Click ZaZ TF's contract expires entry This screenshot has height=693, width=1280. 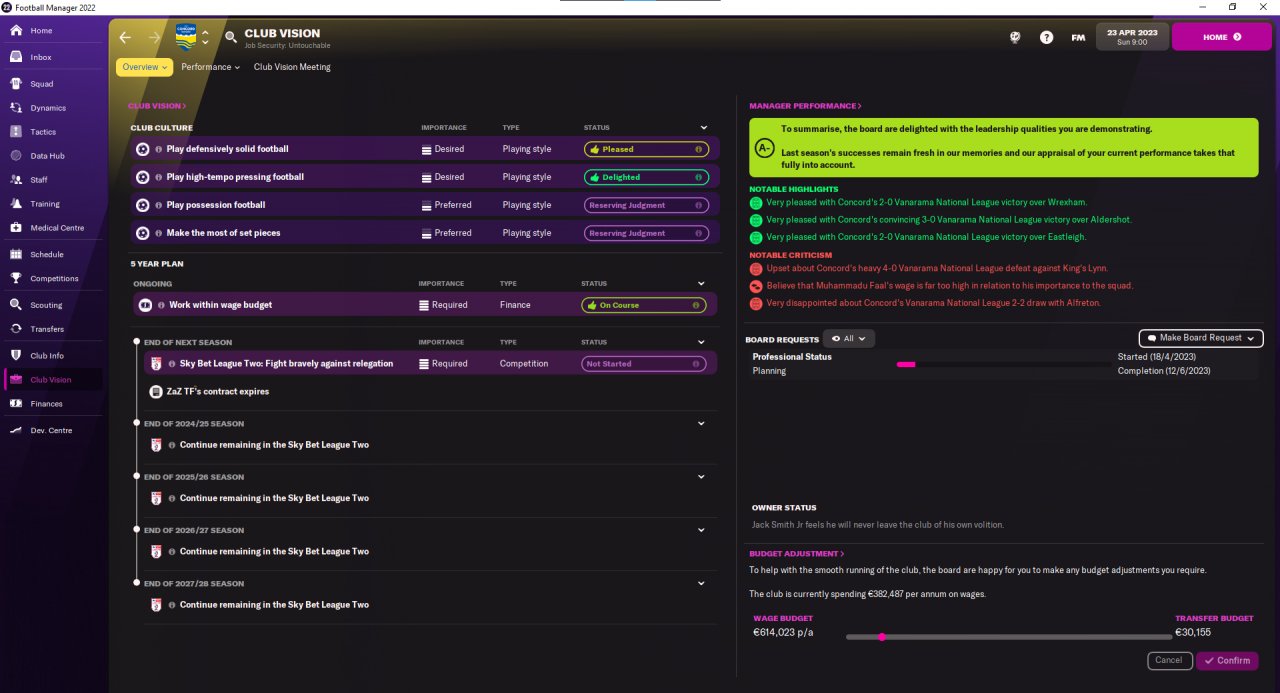(209, 392)
